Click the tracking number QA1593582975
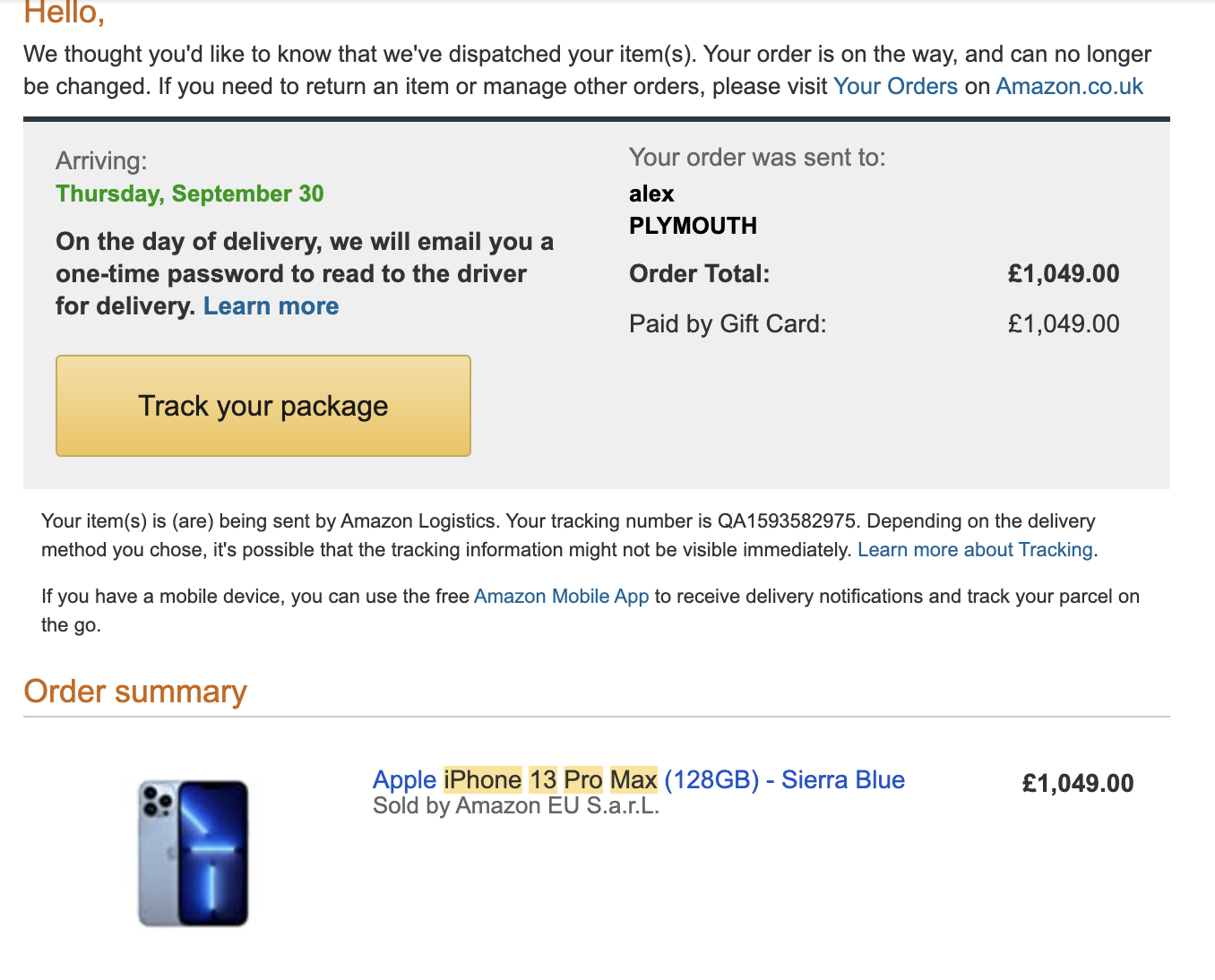This screenshot has height=980, width=1215. click(787, 521)
